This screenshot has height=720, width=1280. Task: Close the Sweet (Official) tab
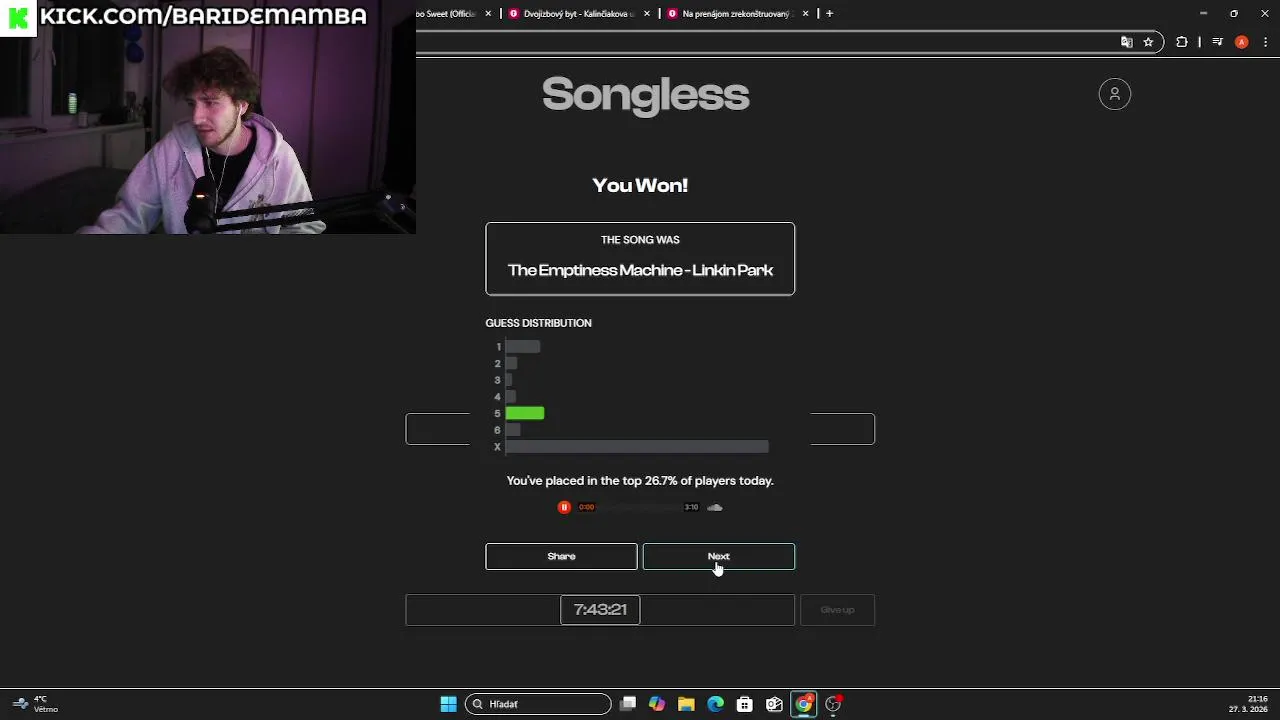click(x=488, y=14)
